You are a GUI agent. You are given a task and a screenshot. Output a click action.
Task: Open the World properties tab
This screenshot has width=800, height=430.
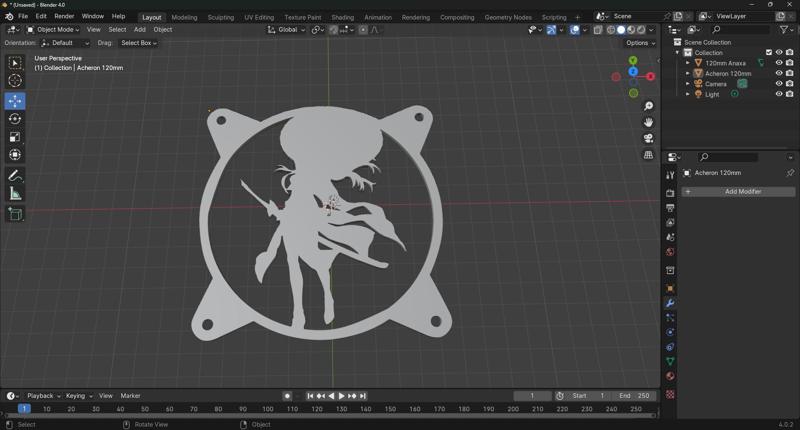tap(670, 252)
